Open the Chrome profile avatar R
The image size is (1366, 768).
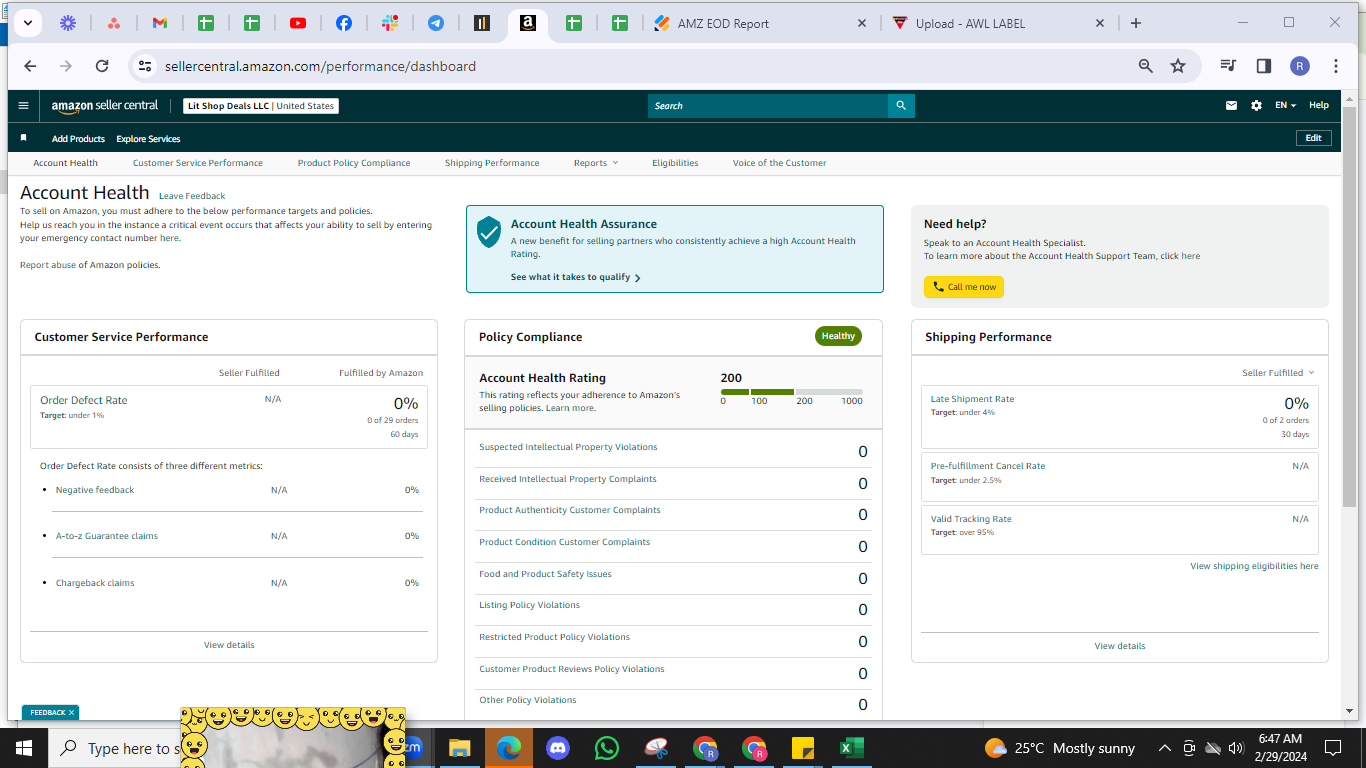1300,66
